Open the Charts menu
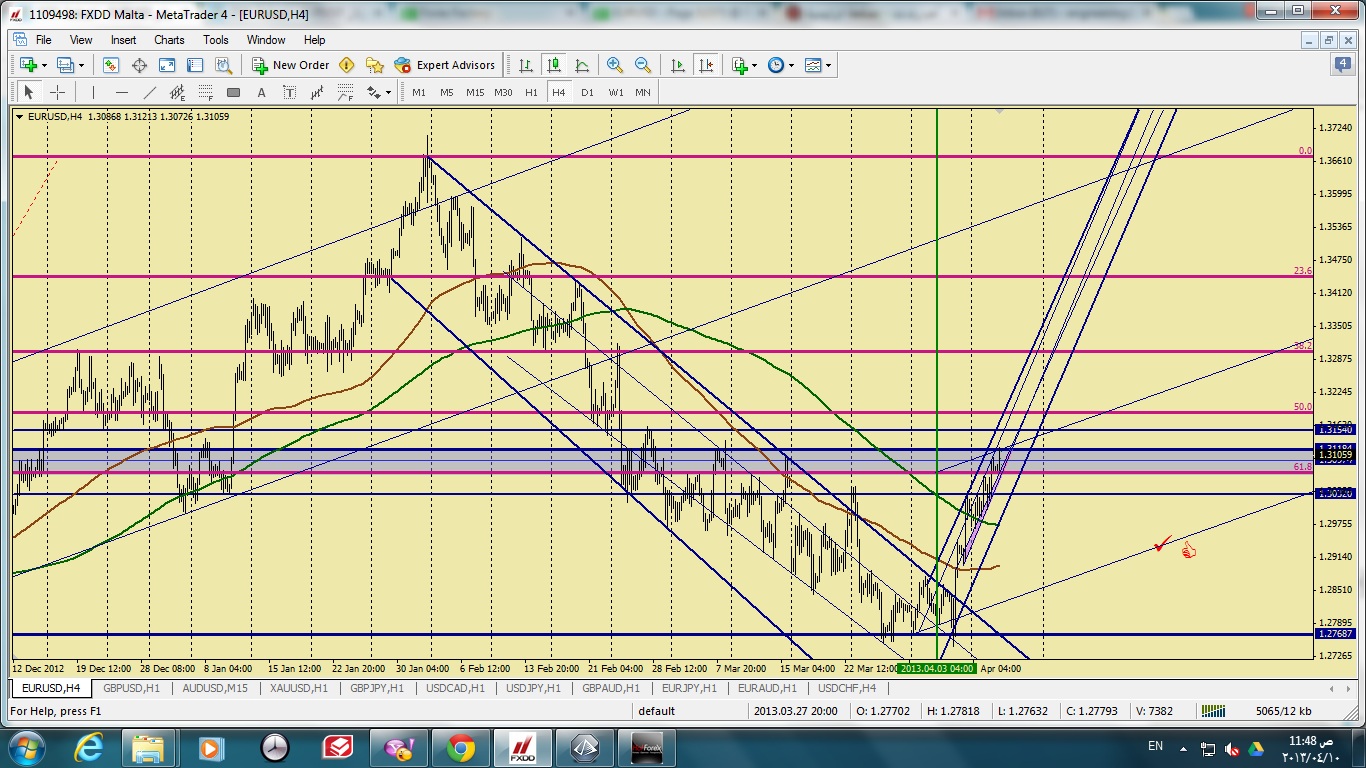 (x=169, y=40)
